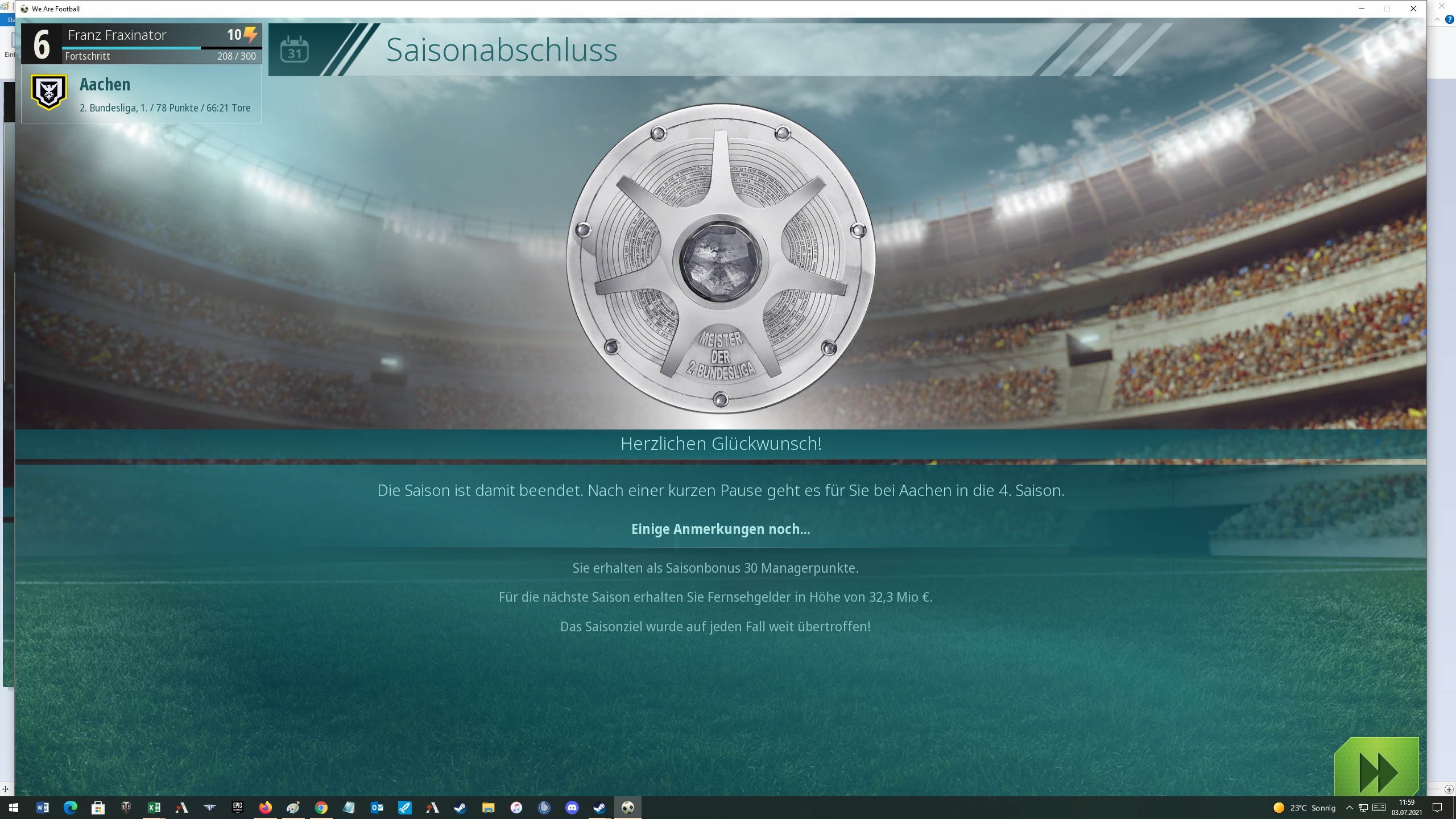Click the Aachen club crest
The image size is (1456, 819).
point(49,92)
